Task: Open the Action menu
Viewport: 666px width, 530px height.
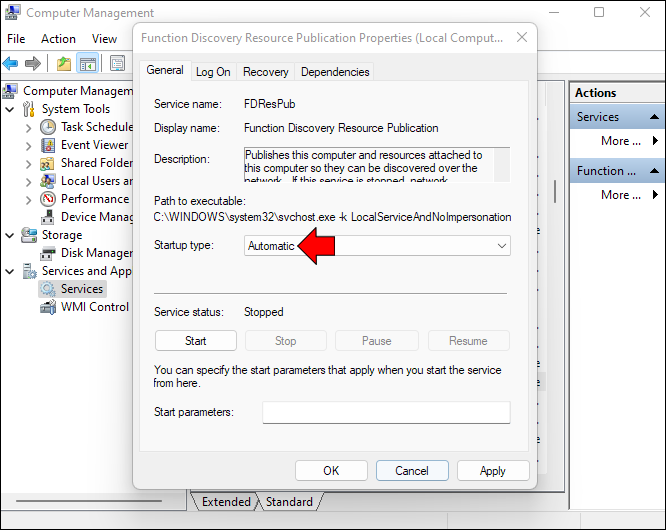Action: 58,39
